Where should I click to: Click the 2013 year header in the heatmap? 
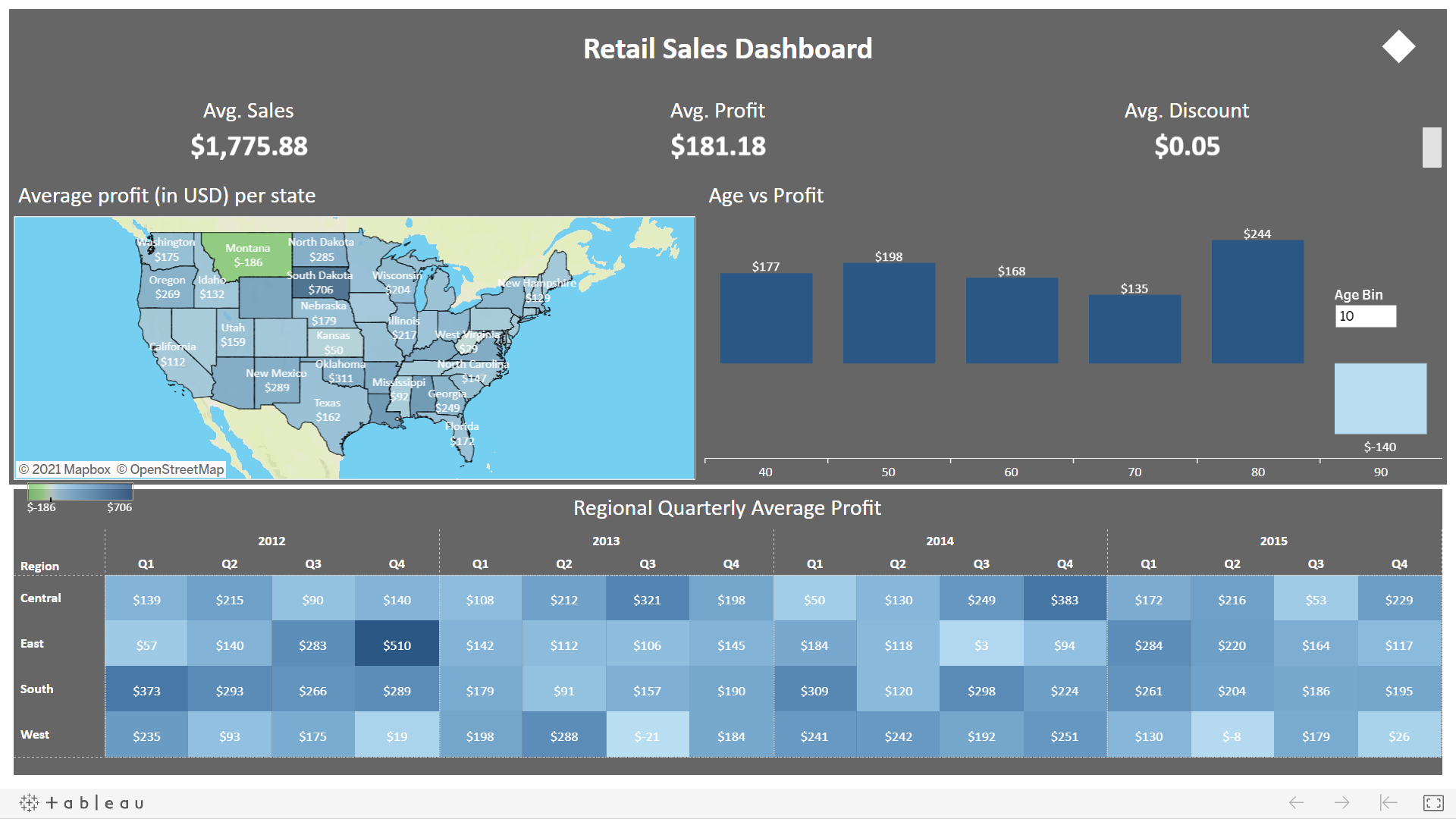pyautogui.click(x=605, y=541)
